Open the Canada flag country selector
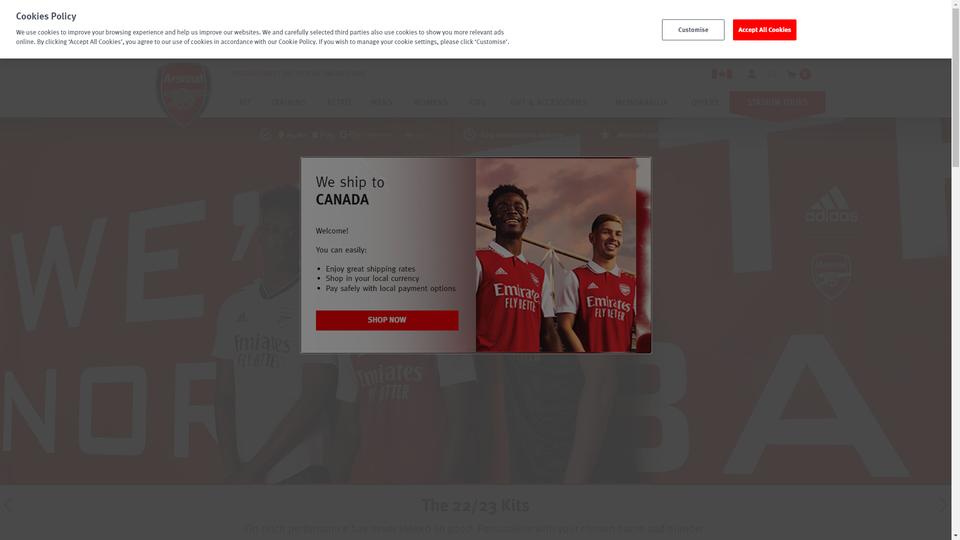The width and height of the screenshot is (960, 540). (x=722, y=74)
